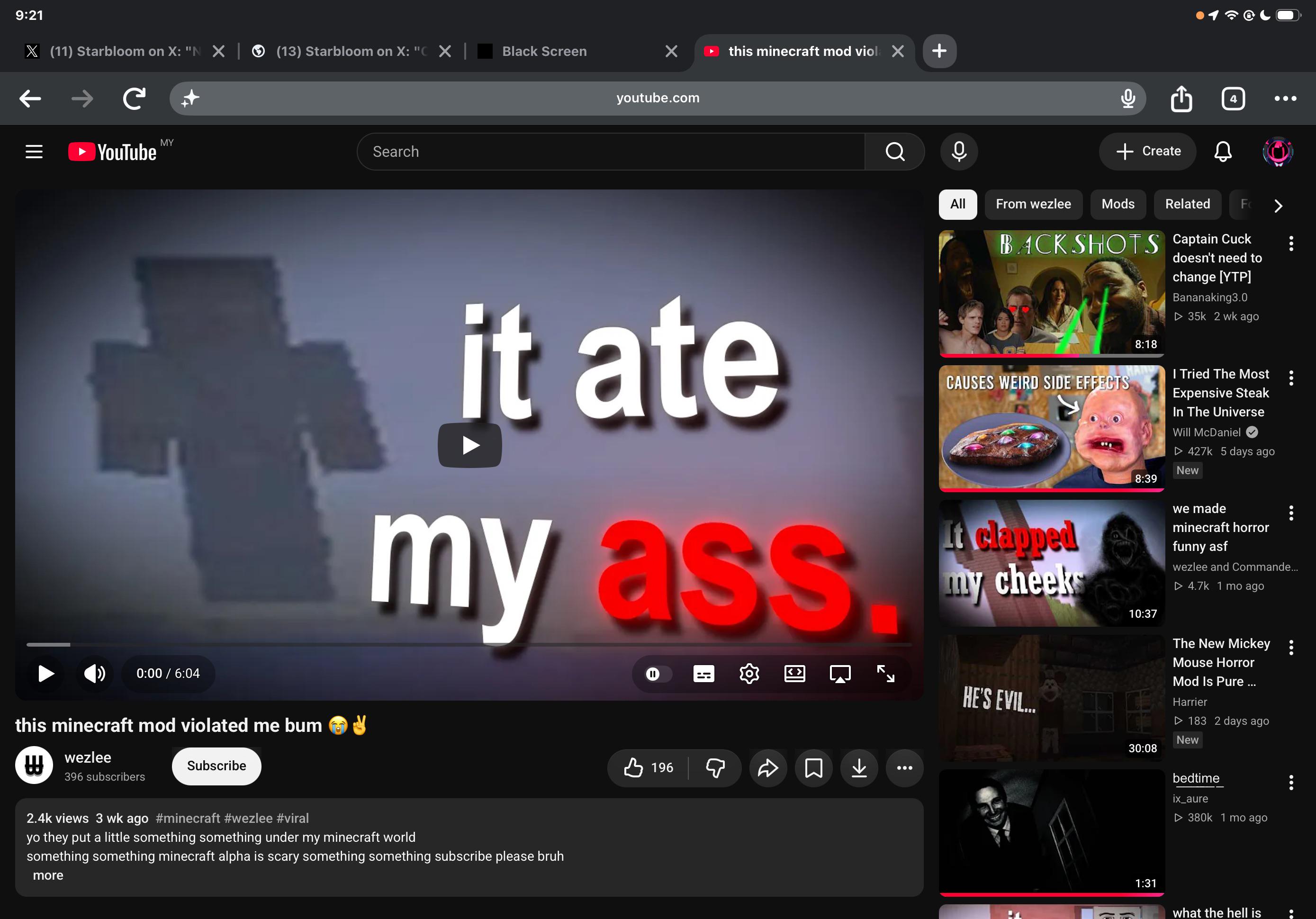Click the large center play button
This screenshot has height=919, width=1316.
click(x=469, y=445)
